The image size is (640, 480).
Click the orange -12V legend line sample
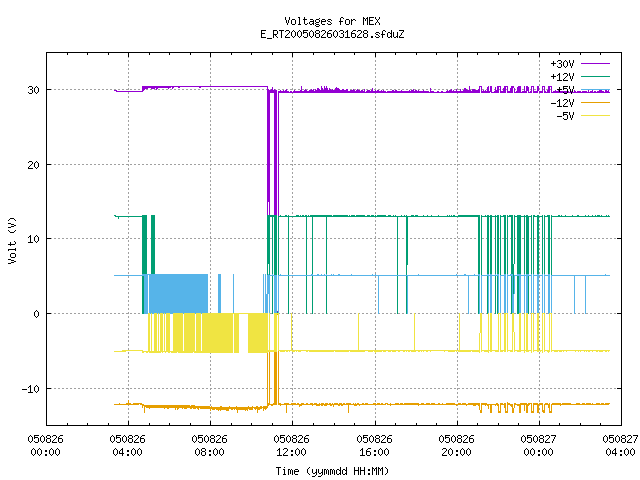pos(595,102)
